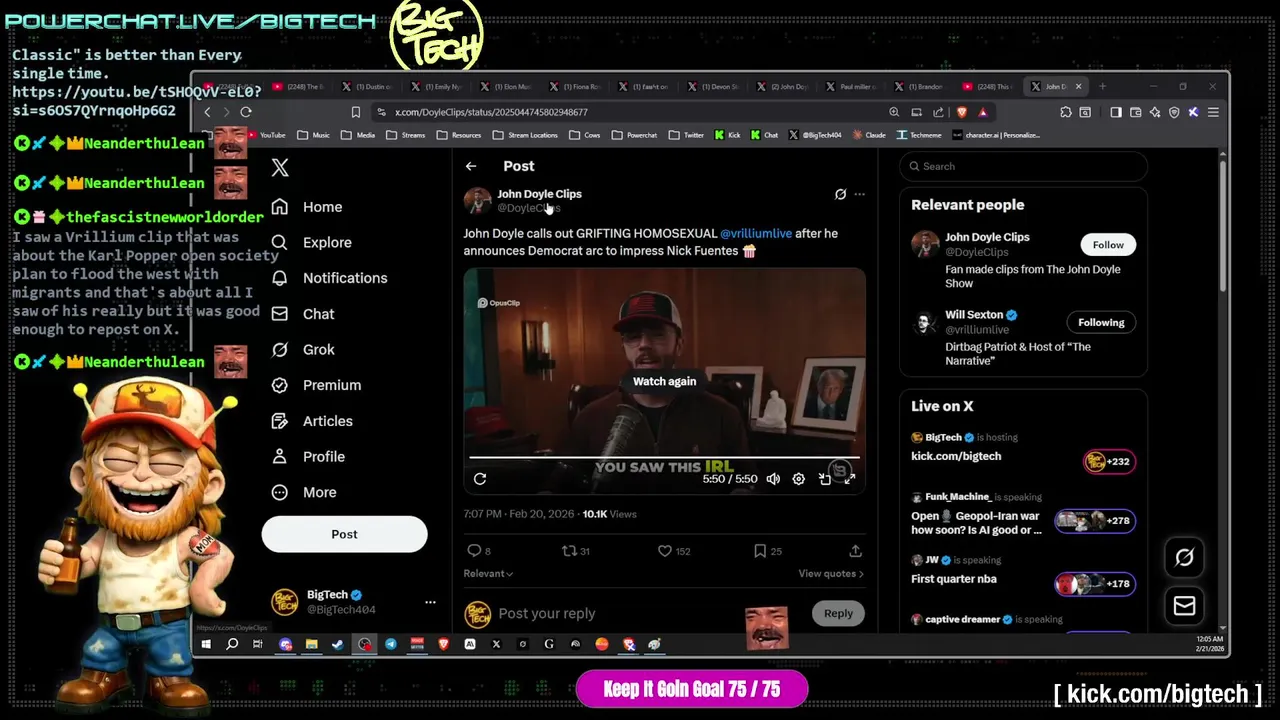The image size is (1280, 720).
Task: Join First quarter nba space +178
Action: tap(1095, 584)
